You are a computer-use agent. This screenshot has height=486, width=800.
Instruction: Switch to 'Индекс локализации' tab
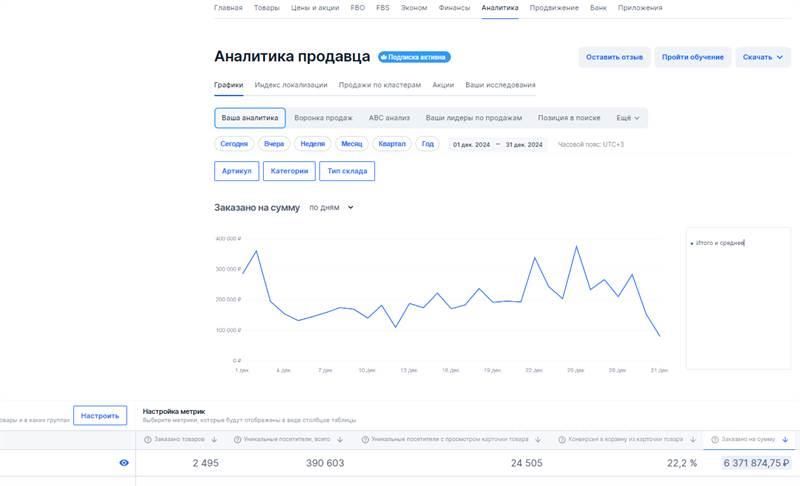click(x=290, y=85)
